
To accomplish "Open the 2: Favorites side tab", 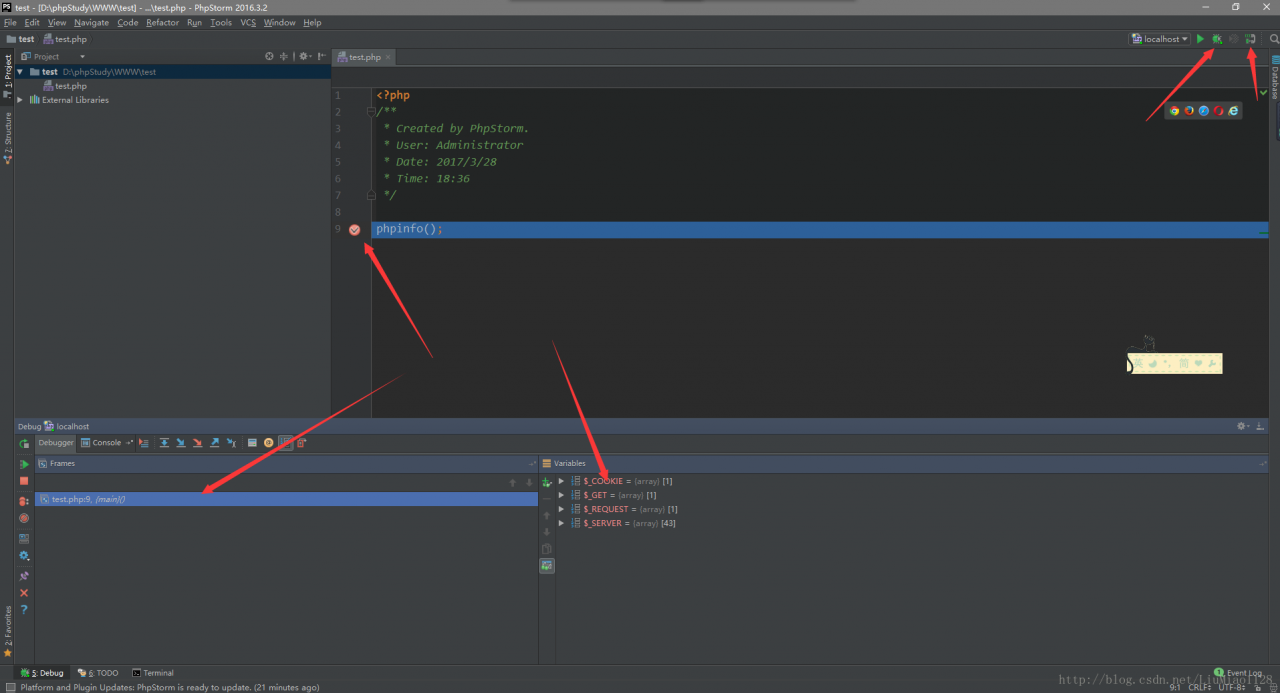I will coord(7,631).
